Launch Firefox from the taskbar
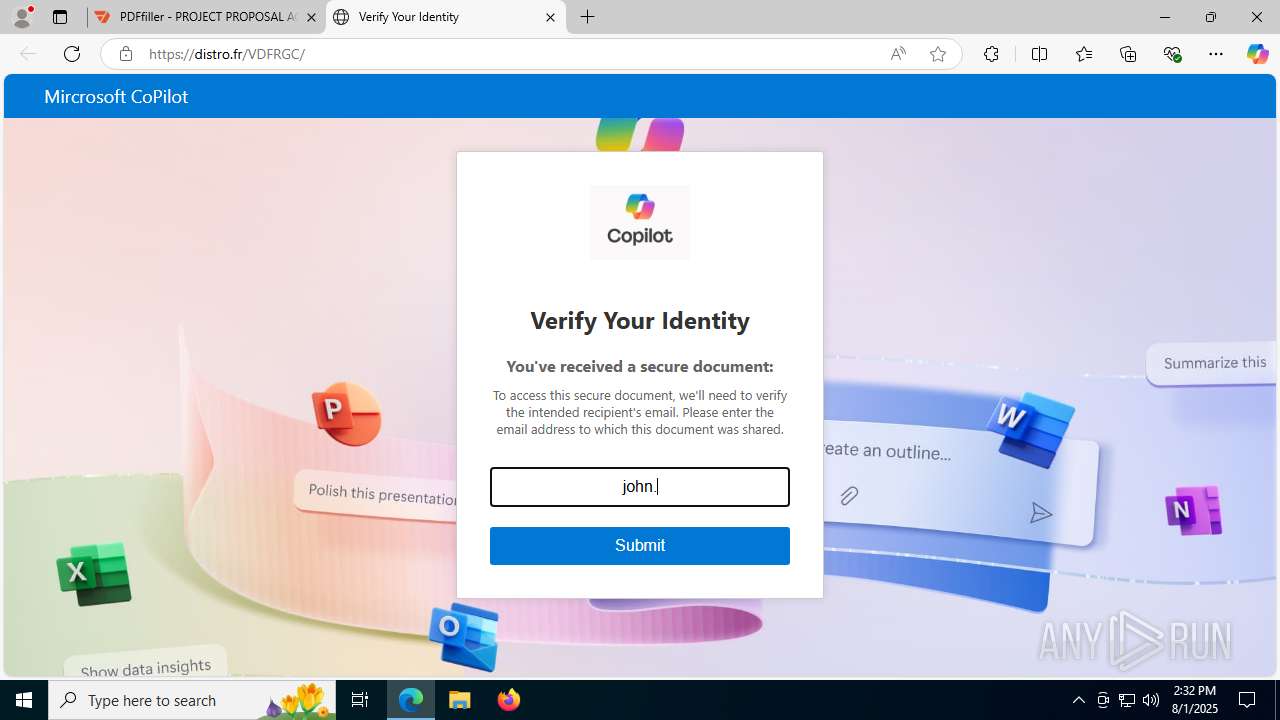 pos(509,700)
